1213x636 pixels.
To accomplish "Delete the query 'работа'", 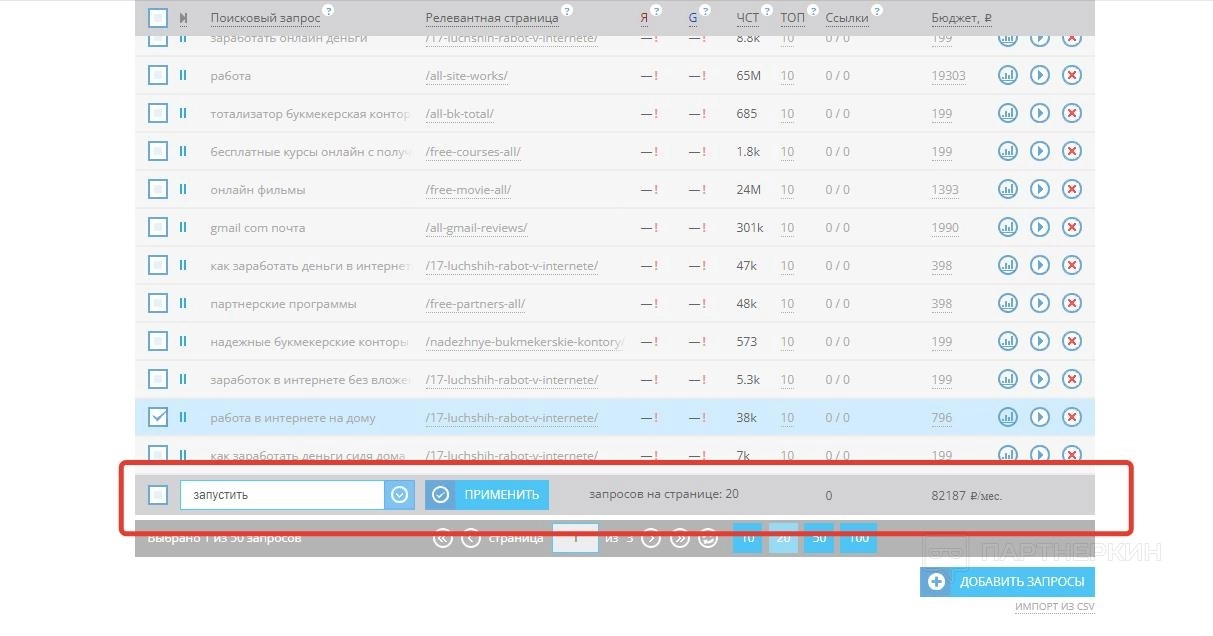I will pyautogui.click(x=1071, y=75).
